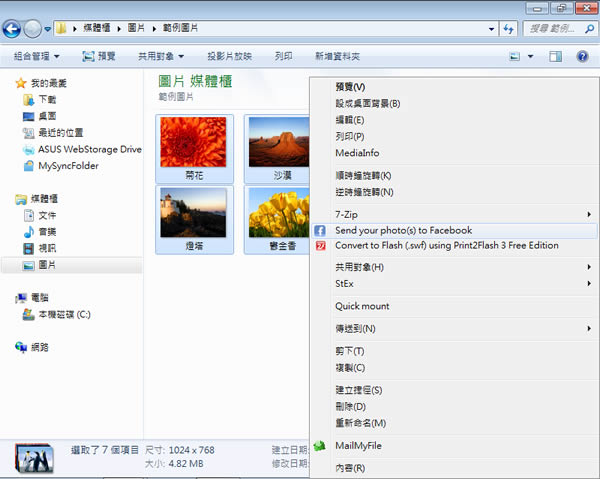Open the change view options dropdown arrow
Image resolution: width=600 pixels, height=479 pixels.
pyautogui.click(x=531, y=57)
